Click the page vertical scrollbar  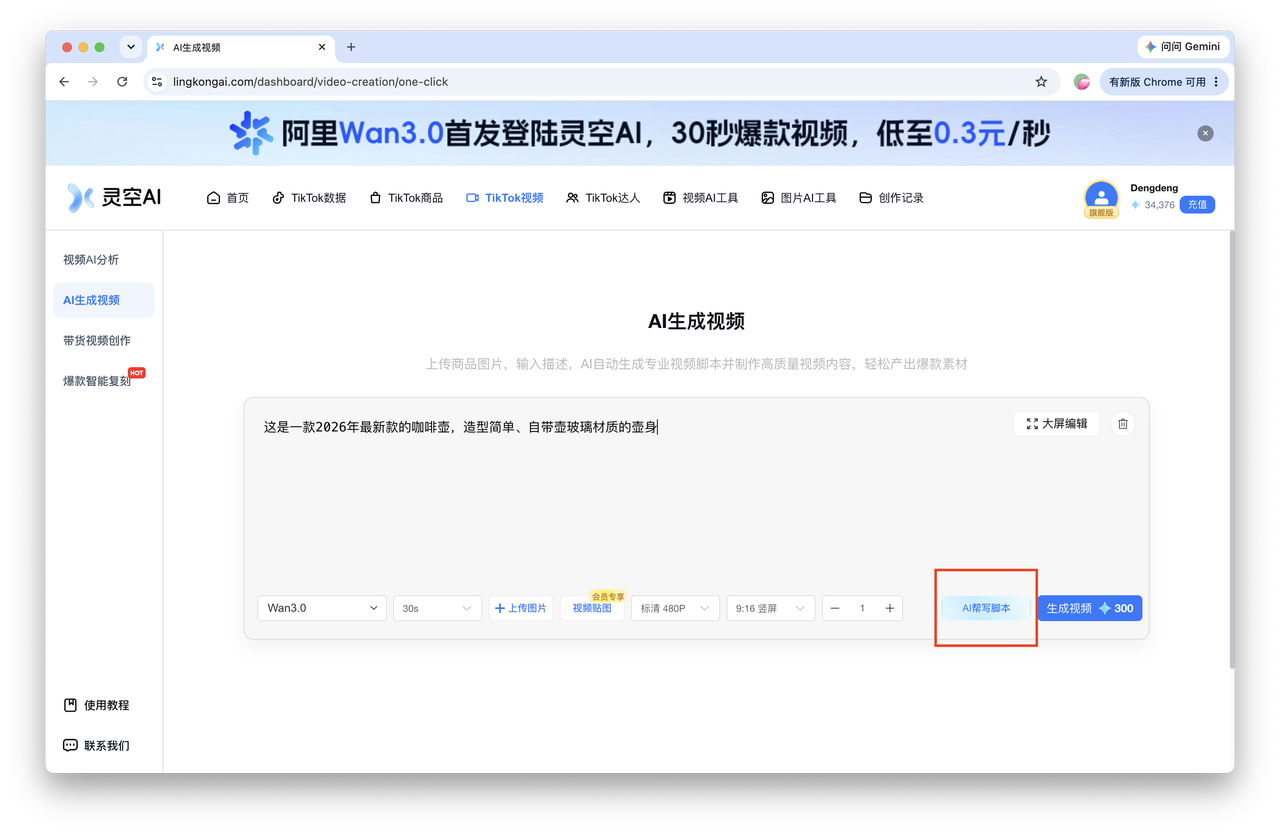click(1231, 450)
